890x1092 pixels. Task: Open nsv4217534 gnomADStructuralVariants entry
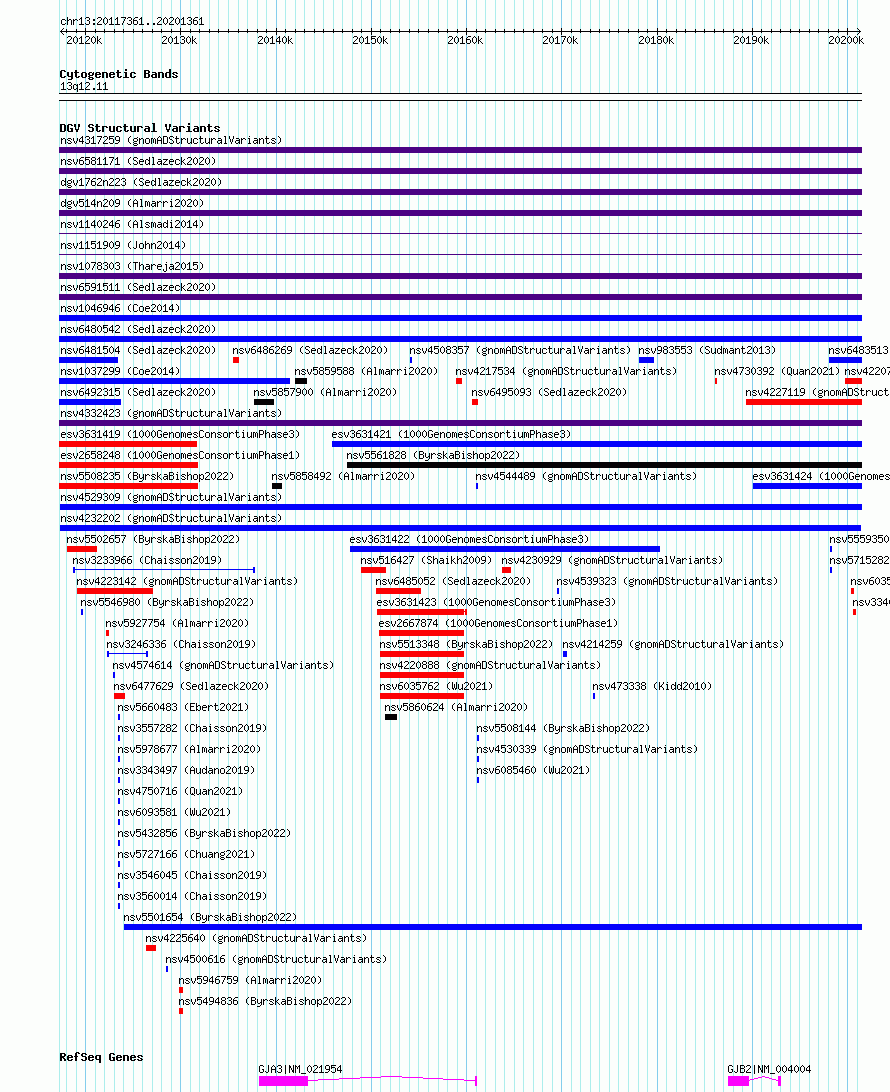[566, 371]
